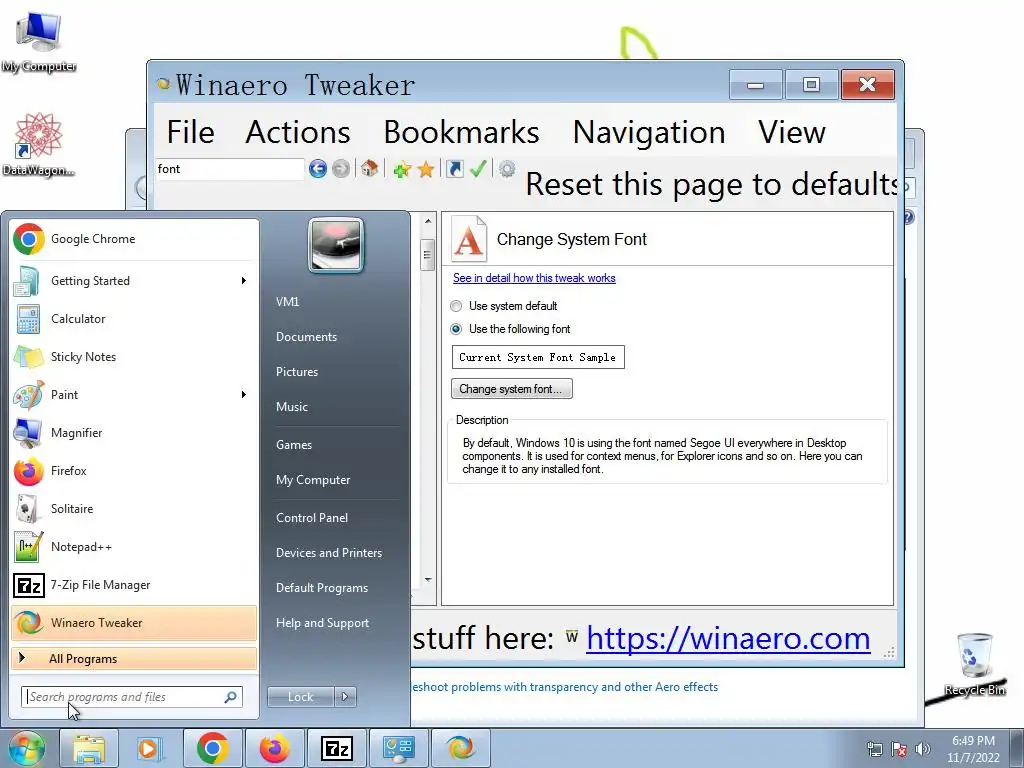Screen dimensions: 1024x768
Task: Open Default Programs
Action: (x=322, y=588)
